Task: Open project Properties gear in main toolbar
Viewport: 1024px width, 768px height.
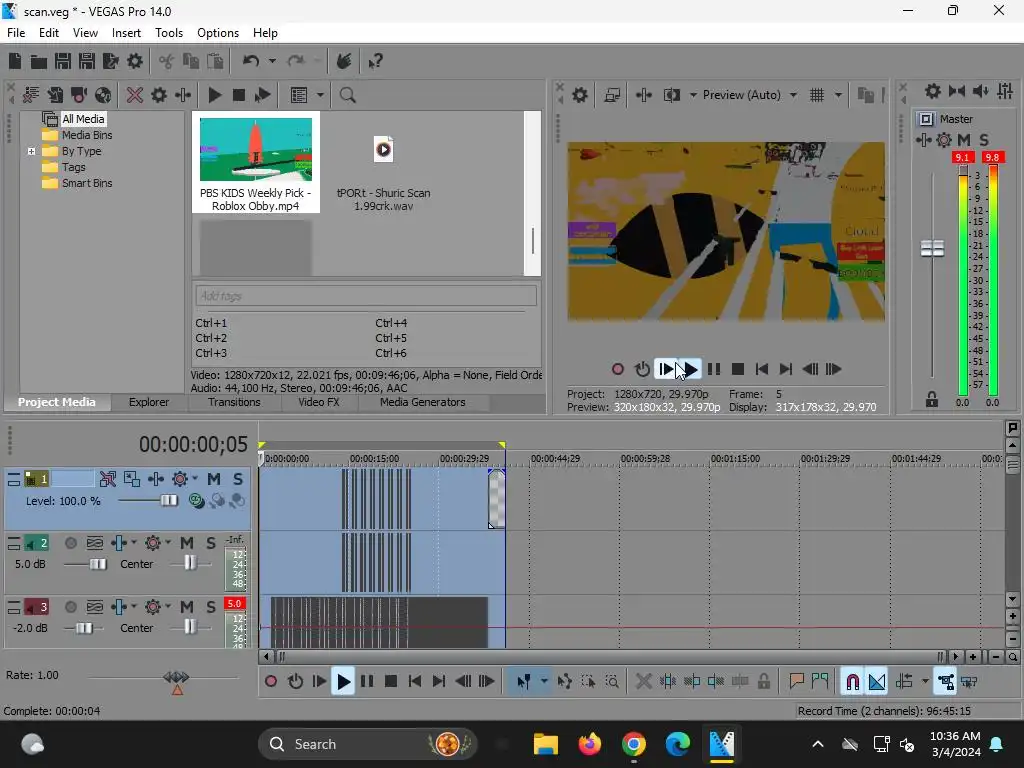Action: [135, 61]
